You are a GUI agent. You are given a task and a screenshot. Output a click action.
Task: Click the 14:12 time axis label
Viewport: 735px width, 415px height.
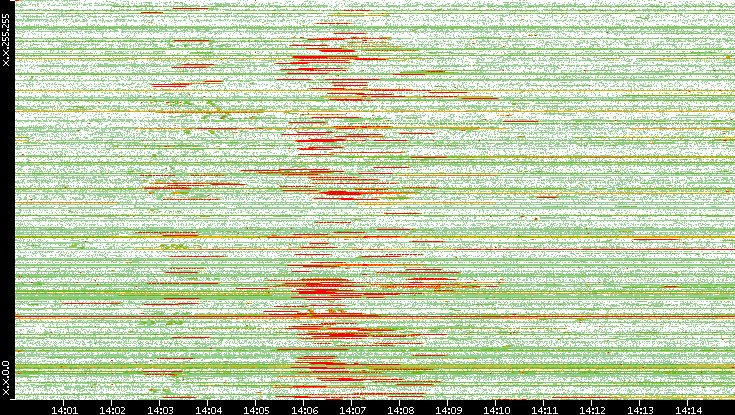[592, 410]
